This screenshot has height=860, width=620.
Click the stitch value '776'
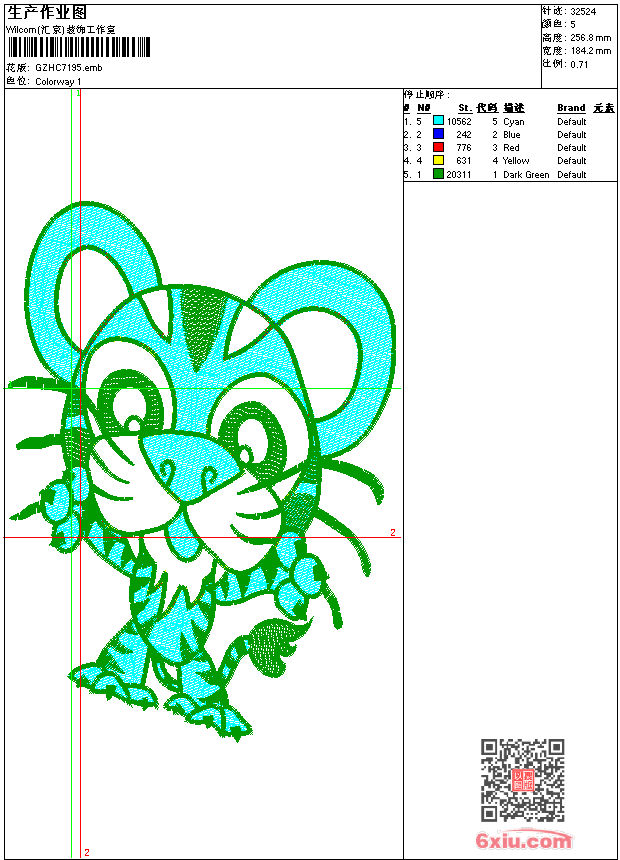(x=464, y=148)
